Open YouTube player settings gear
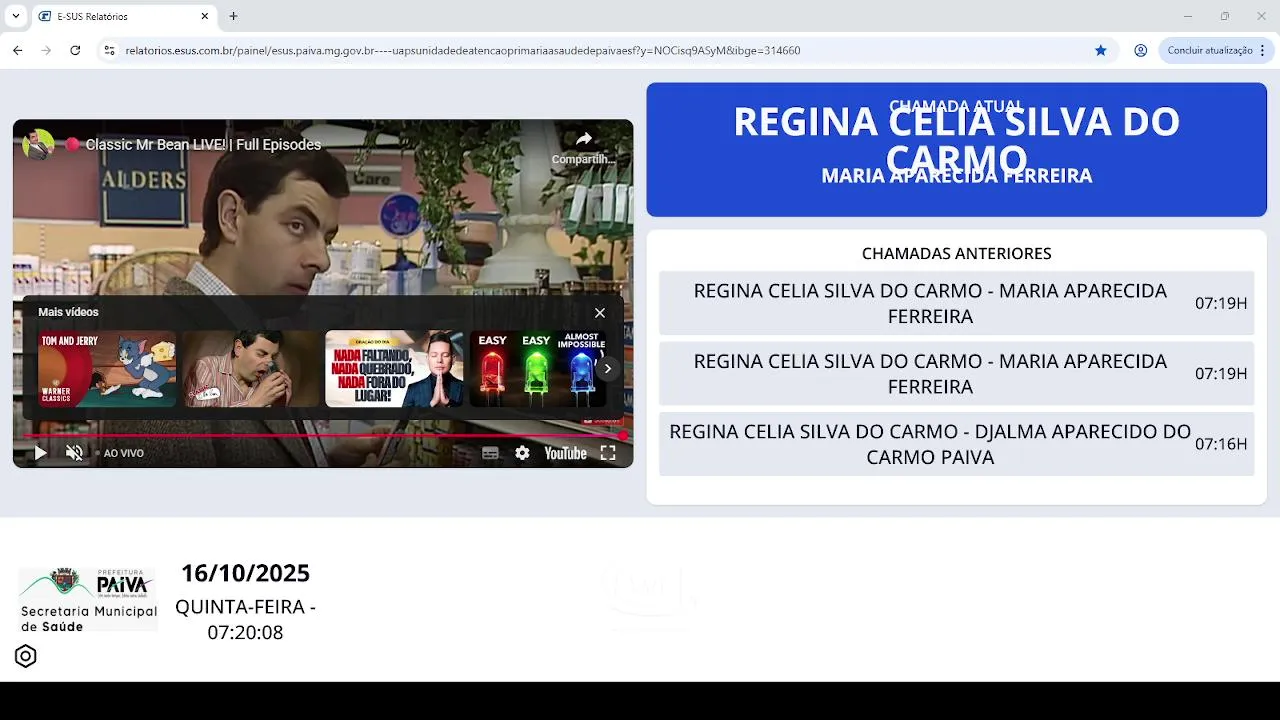Viewport: 1280px width, 720px height. [522, 453]
